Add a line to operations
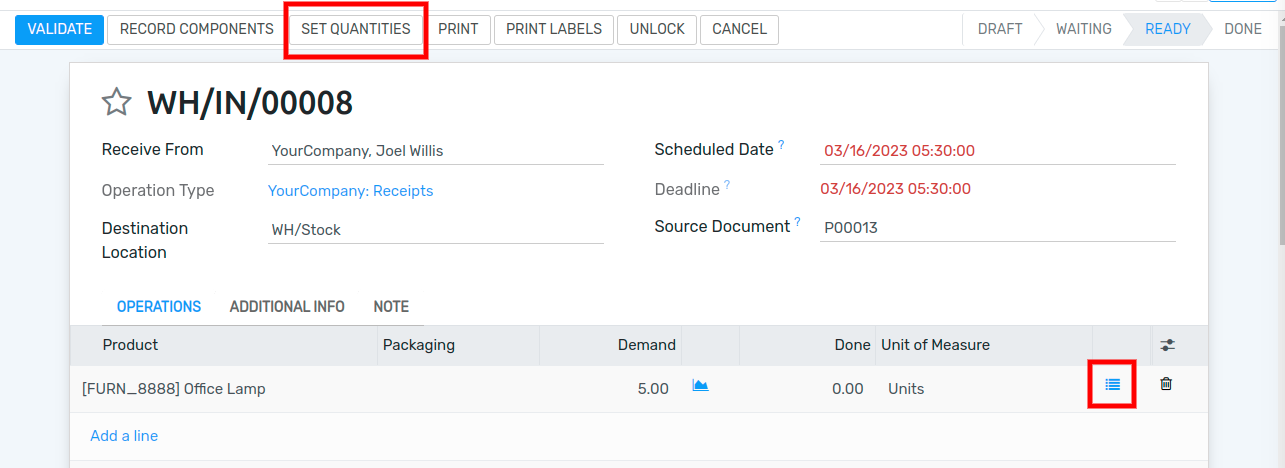Screen dimensions: 1285x468 pyautogui.click(x=124, y=436)
